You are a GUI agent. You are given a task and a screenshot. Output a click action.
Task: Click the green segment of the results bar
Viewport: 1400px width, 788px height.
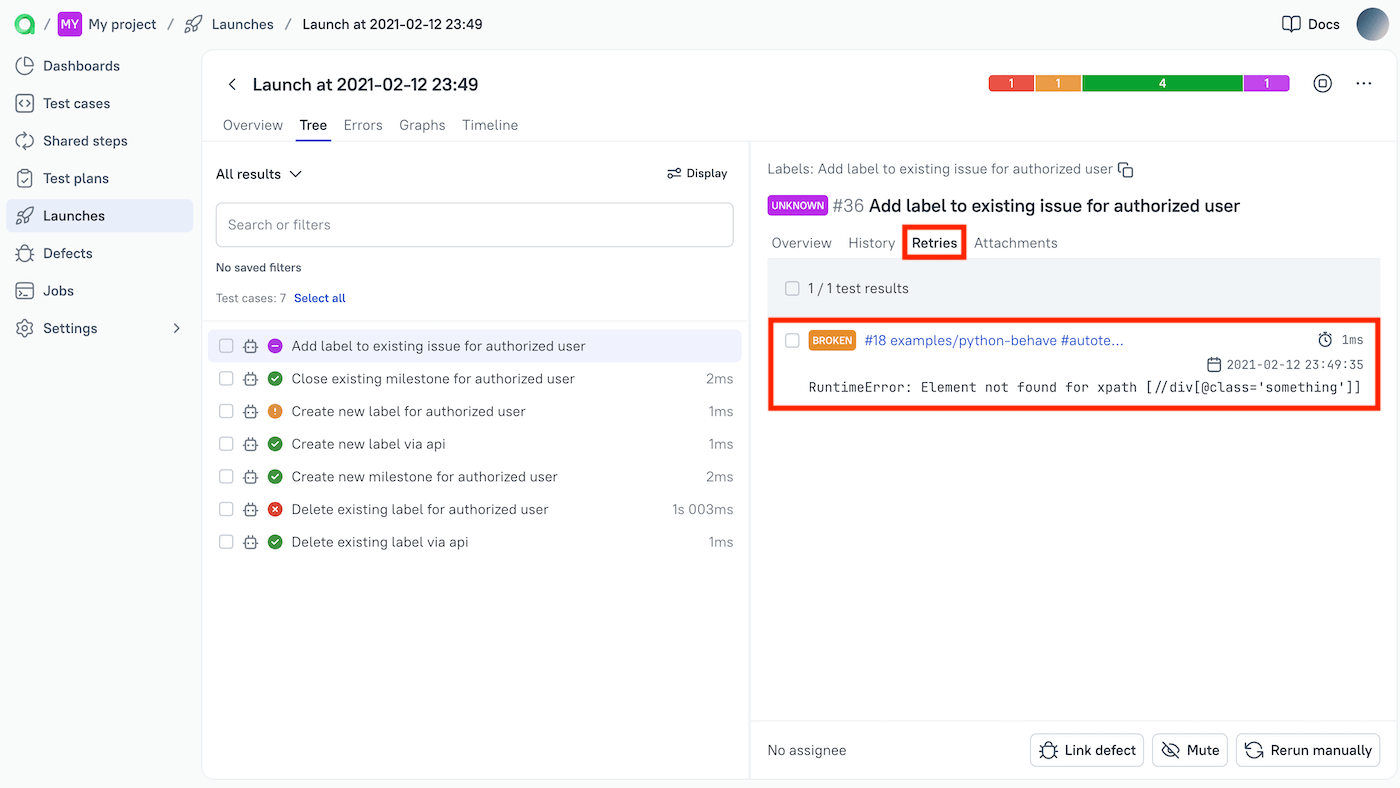pyautogui.click(x=1162, y=83)
